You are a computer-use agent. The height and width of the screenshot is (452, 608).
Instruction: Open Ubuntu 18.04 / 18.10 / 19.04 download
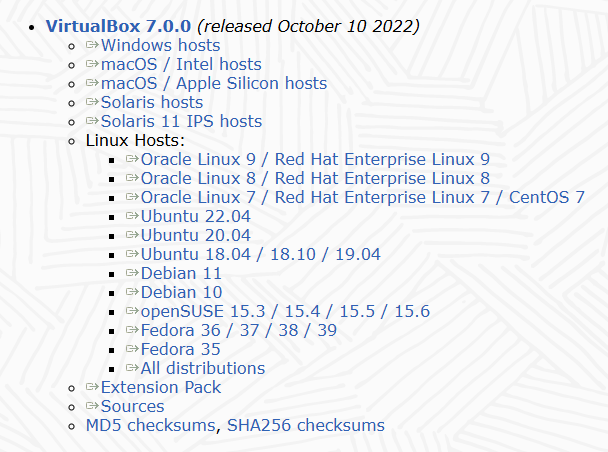click(x=260, y=254)
